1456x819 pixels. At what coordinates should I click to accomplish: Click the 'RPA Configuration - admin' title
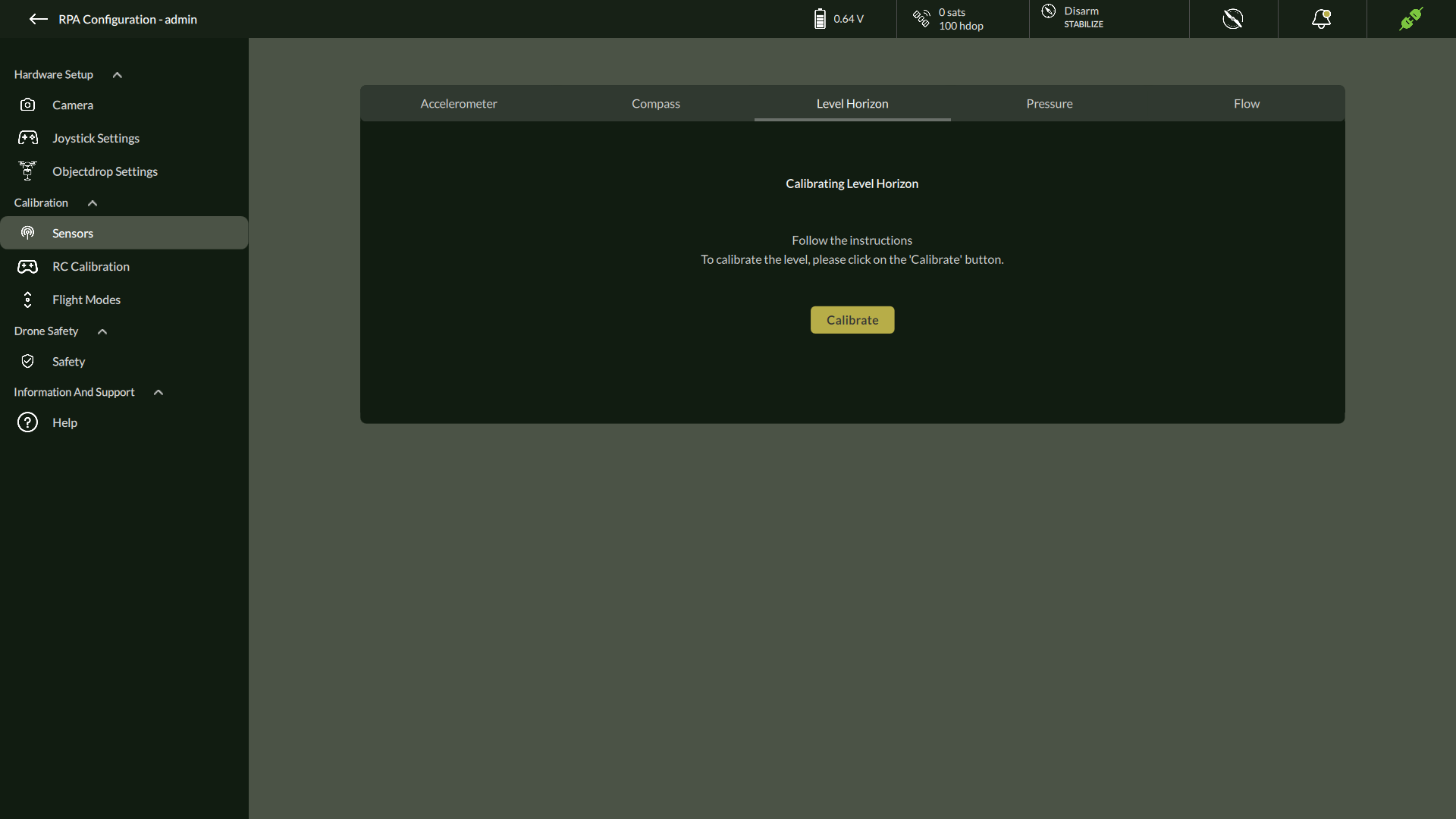127,19
